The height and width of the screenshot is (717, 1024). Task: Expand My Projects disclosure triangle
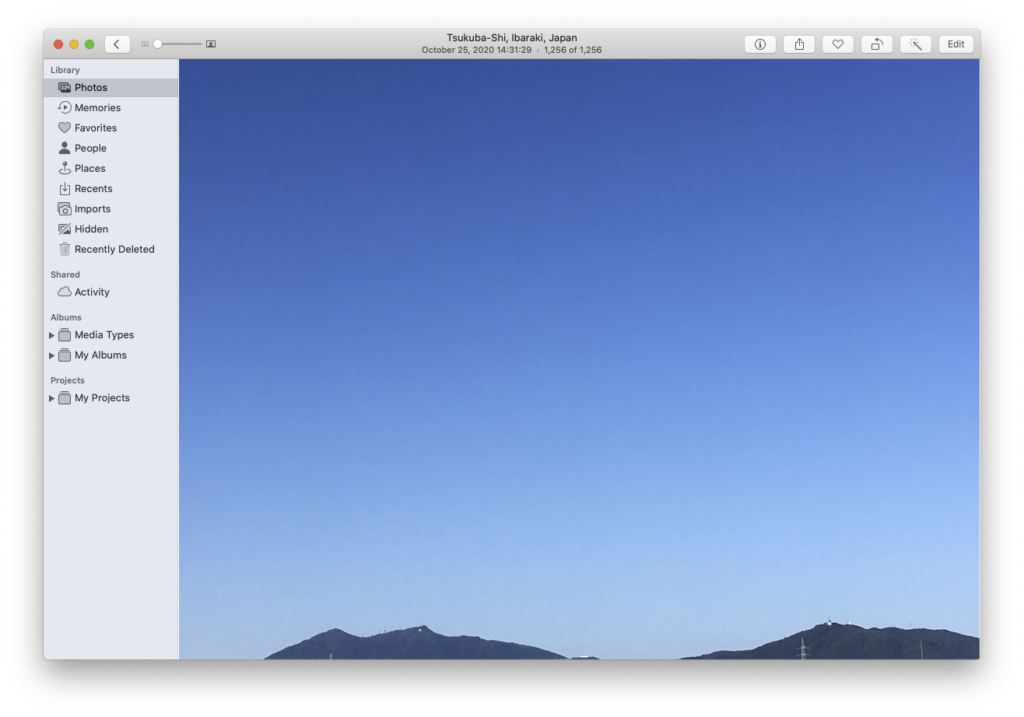[x=52, y=399]
